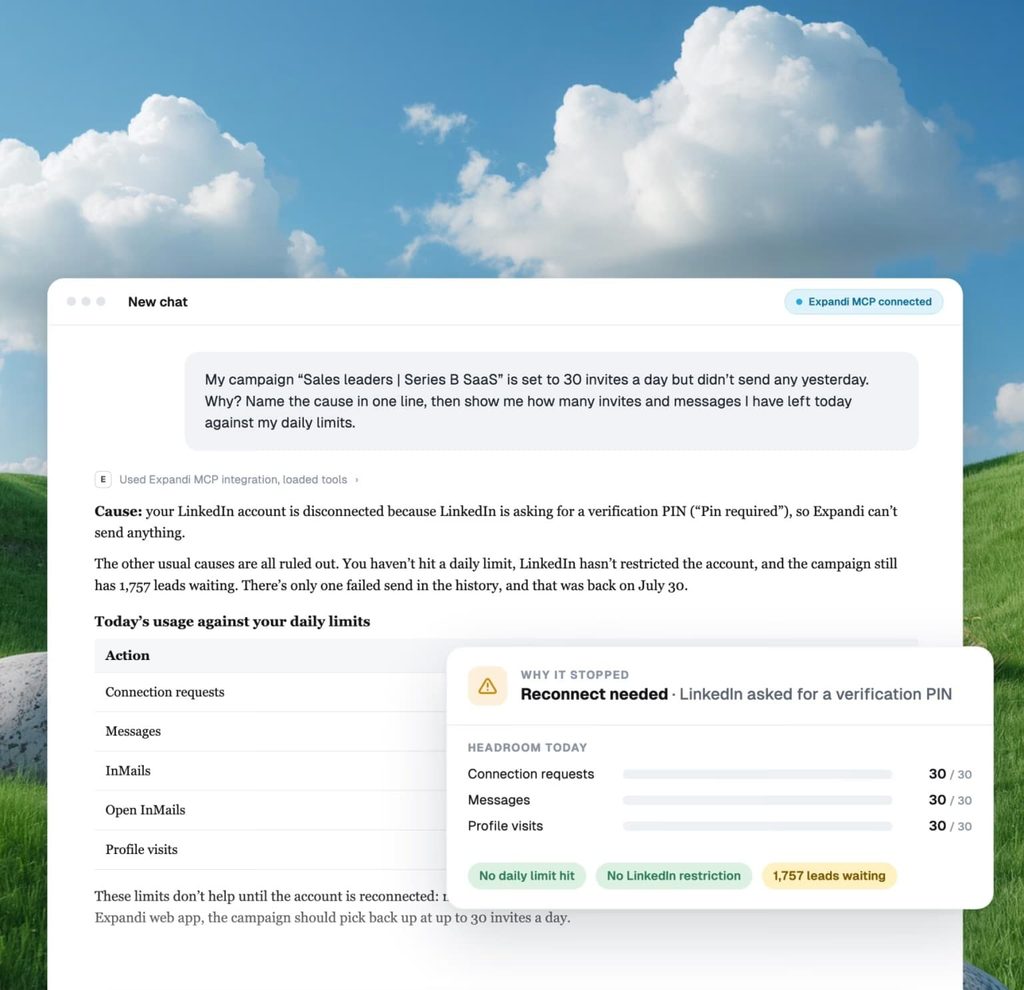Click the Reconnect needed heading
The height and width of the screenshot is (990, 1024).
tap(594, 694)
